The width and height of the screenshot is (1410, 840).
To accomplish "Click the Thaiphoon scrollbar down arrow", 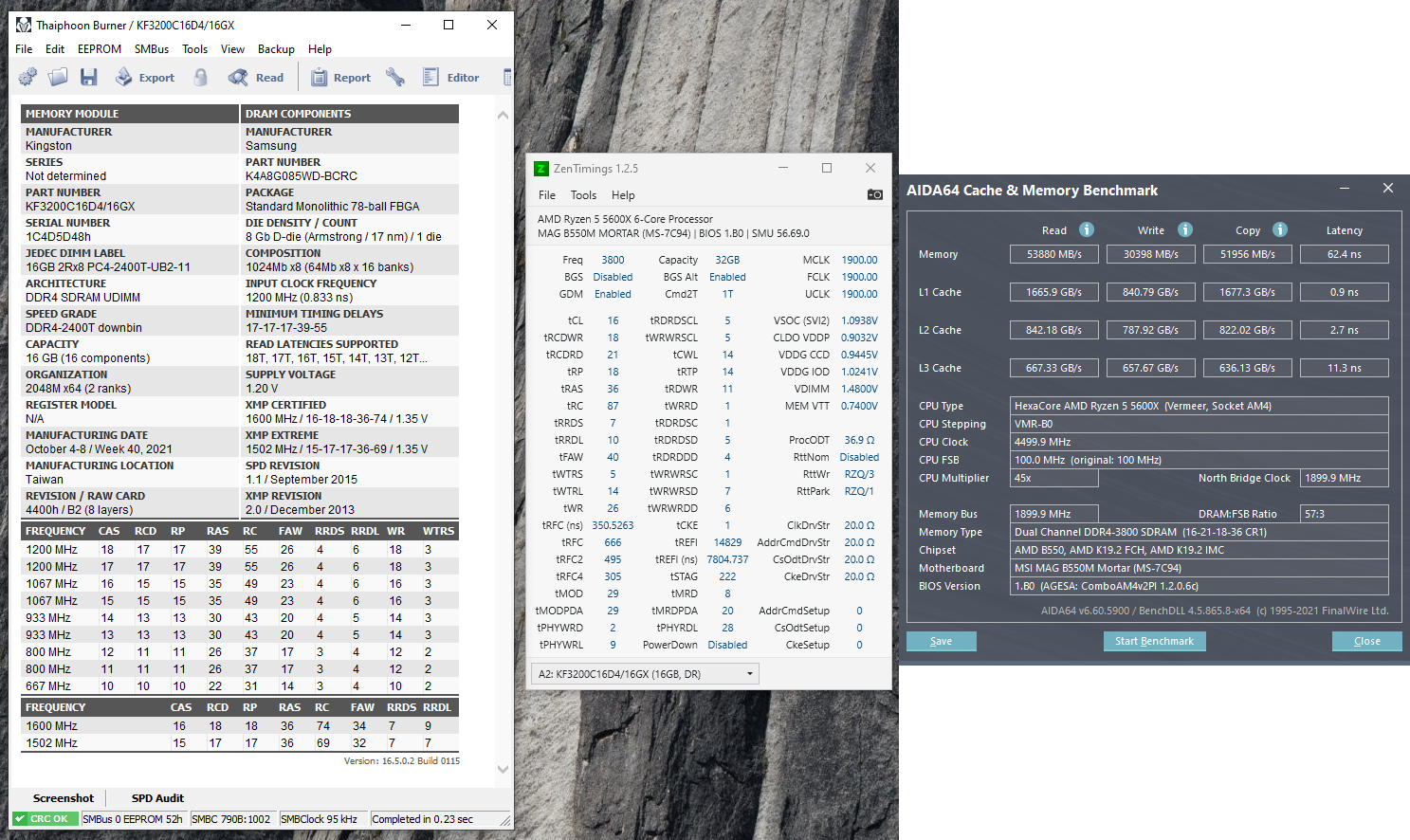I will pyautogui.click(x=503, y=769).
